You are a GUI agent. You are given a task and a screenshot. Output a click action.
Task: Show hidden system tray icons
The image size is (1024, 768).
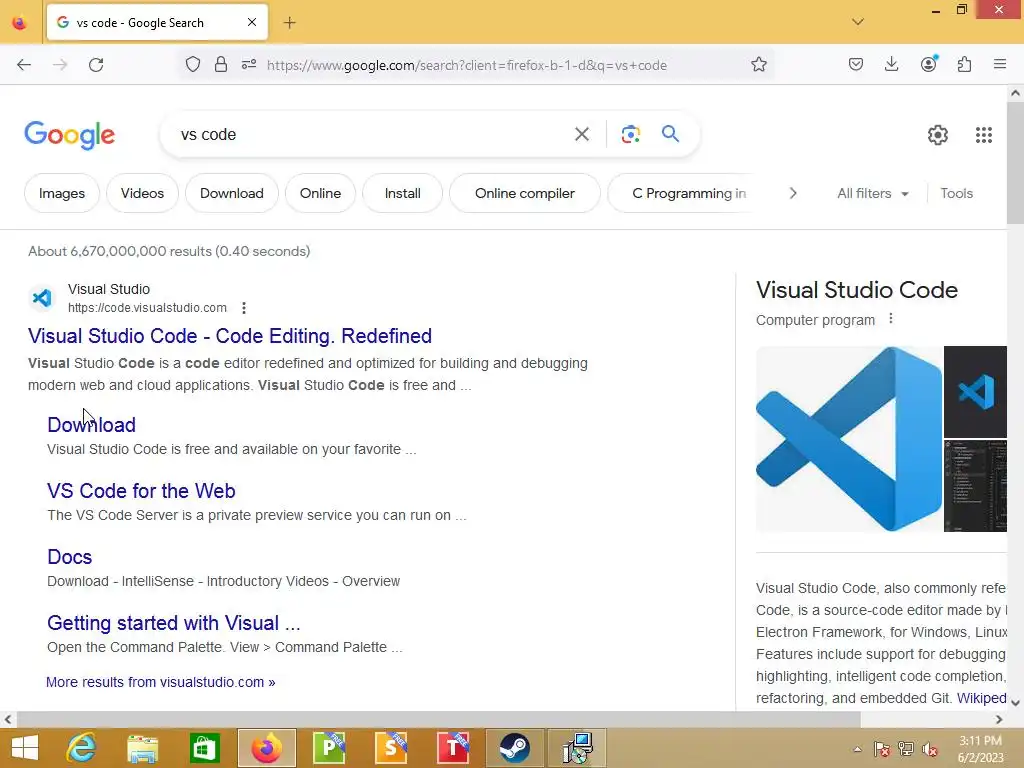click(x=857, y=749)
